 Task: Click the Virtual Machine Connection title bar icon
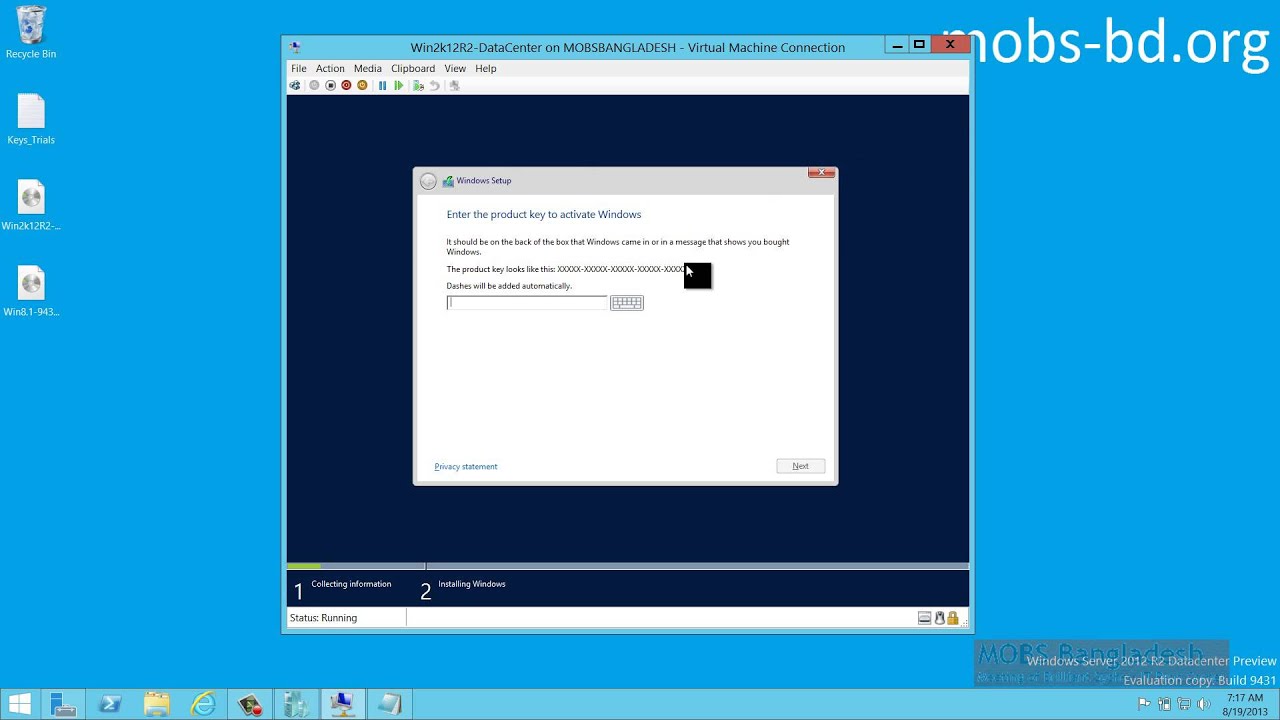tap(295, 47)
